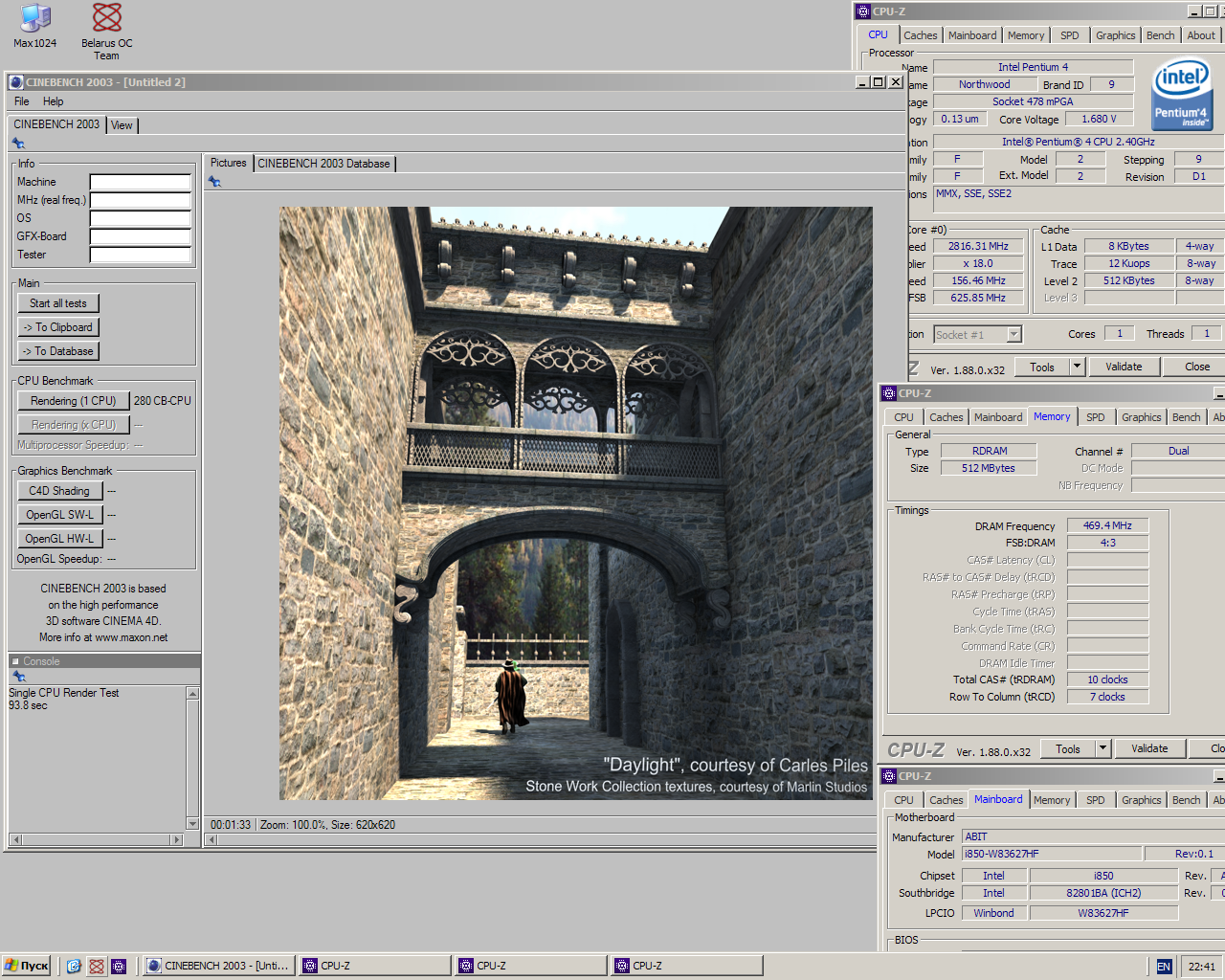Open the Bench tab in the top CPU-Z window
The image size is (1225, 980).
click(x=1160, y=35)
